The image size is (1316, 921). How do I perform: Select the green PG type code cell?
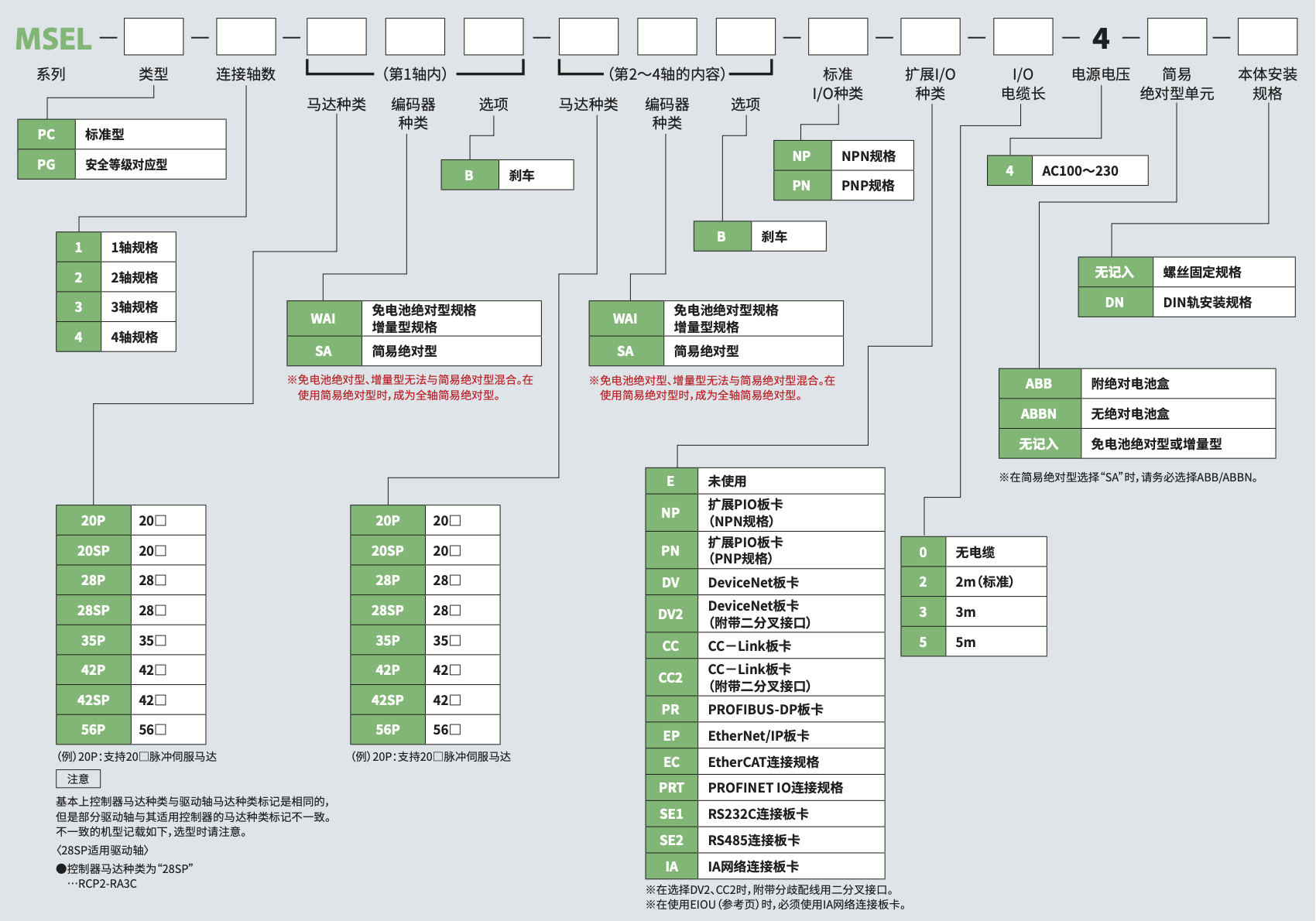pyautogui.click(x=46, y=164)
